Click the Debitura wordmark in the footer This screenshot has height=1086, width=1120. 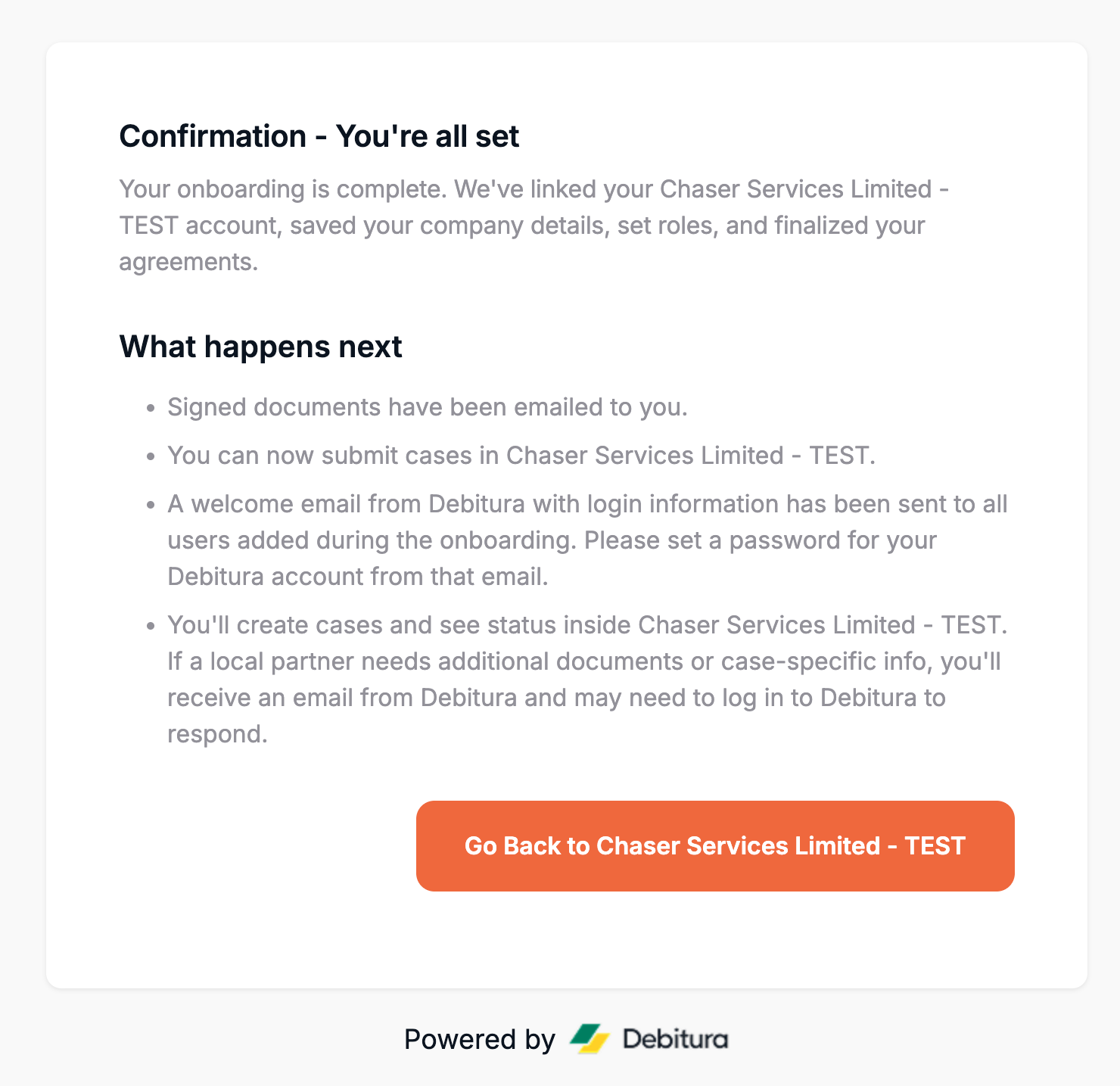point(675,1039)
